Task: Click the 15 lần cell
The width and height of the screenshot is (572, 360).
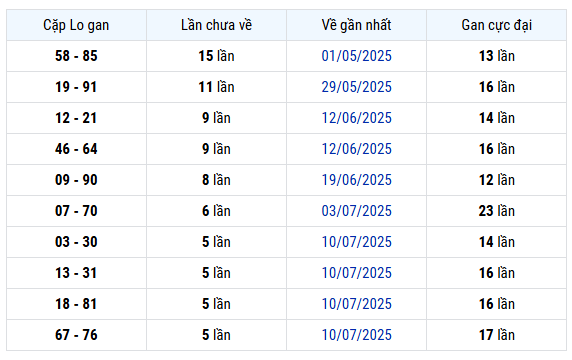Action: [x=216, y=56]
